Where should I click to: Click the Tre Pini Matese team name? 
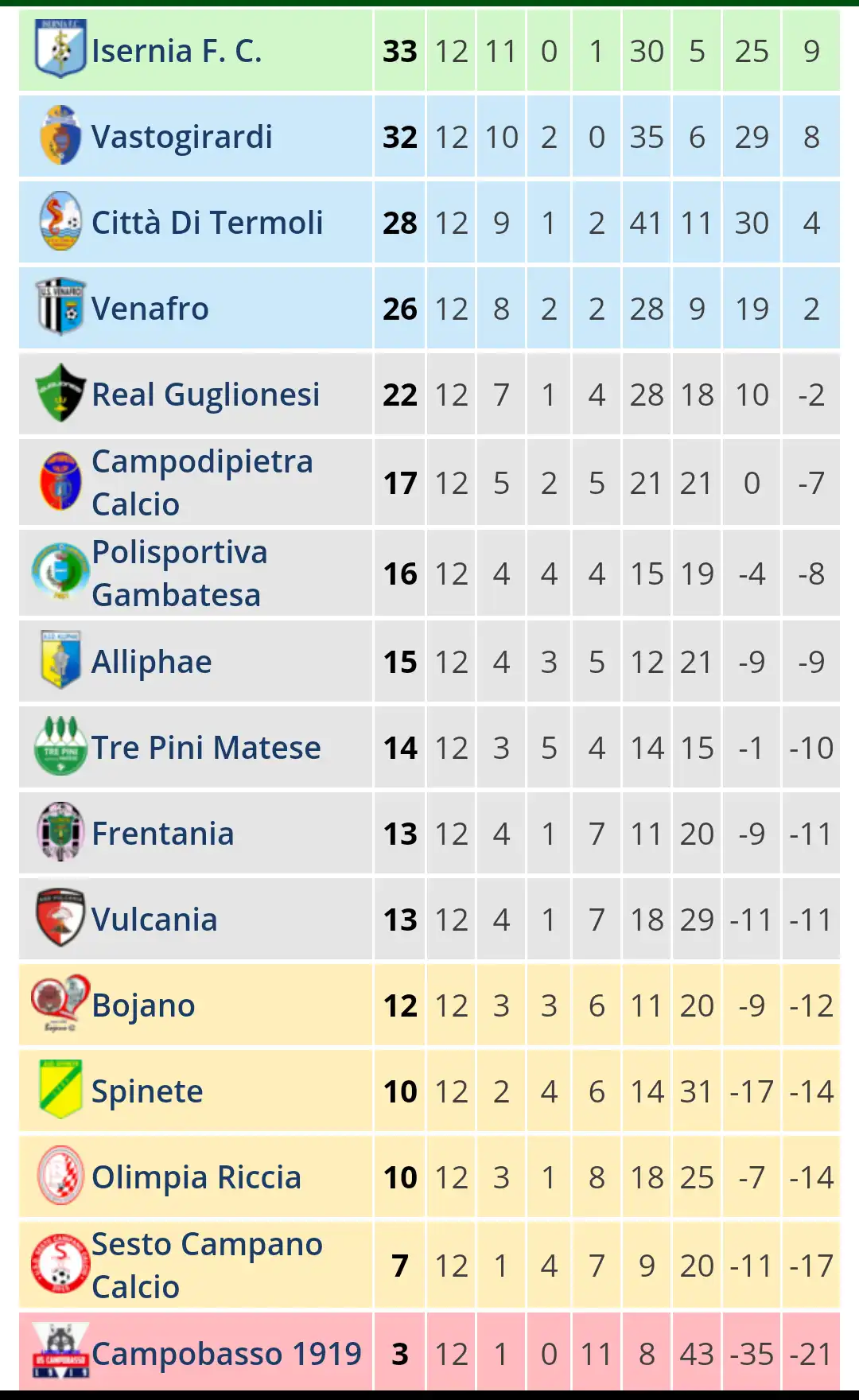(206, 748)
